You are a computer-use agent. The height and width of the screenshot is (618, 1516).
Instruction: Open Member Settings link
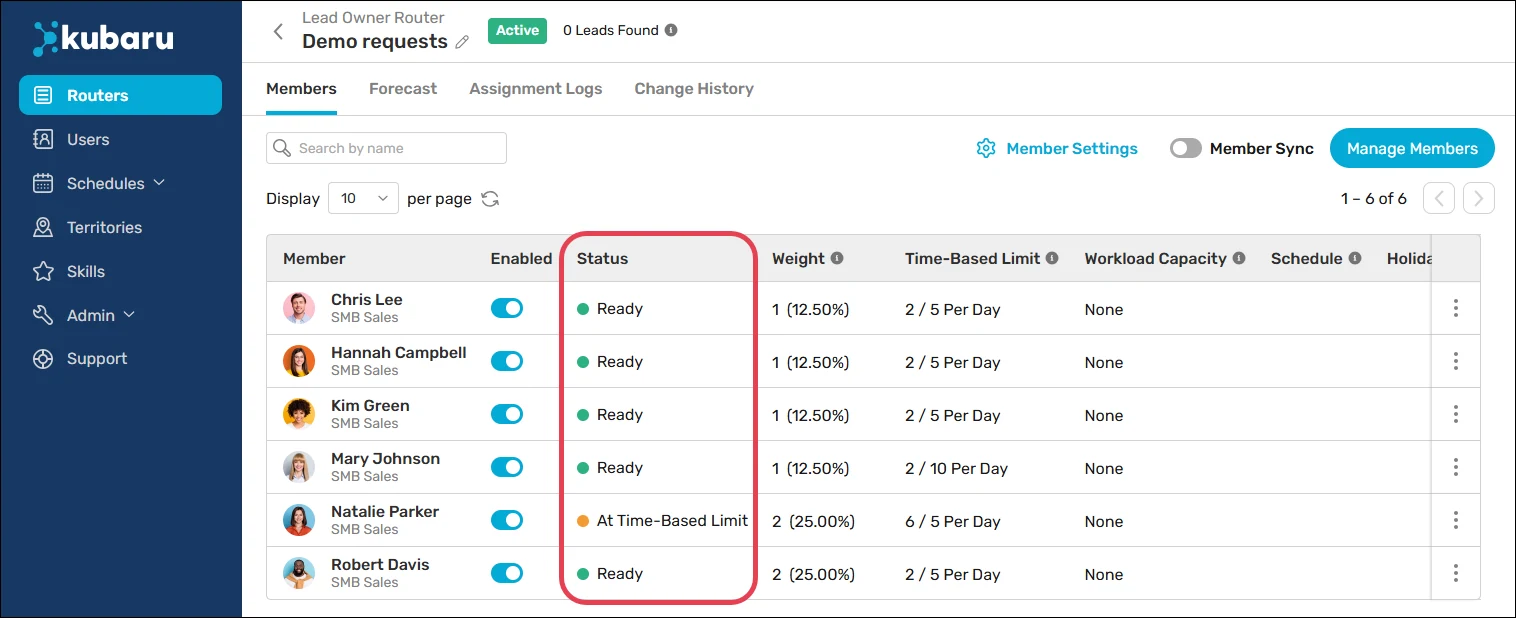pyautogui.click(x=1072, y=148)
